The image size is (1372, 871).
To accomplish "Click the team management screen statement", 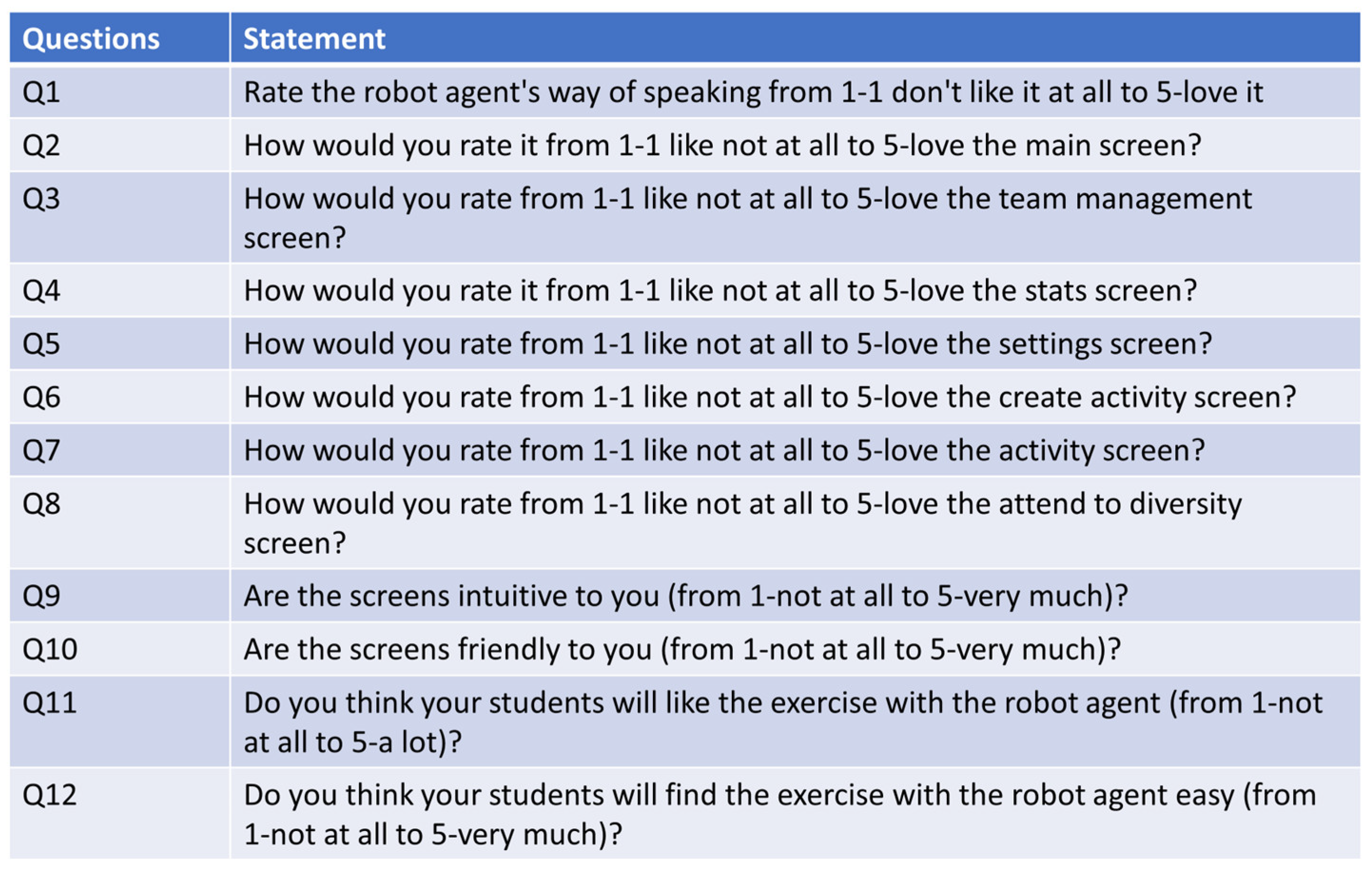I will pyautogui.click(x=747, y=217).
